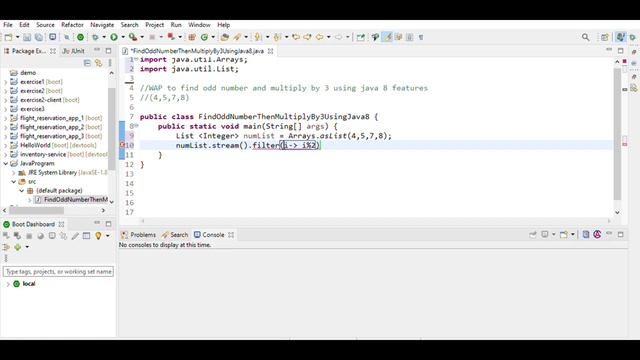640x360 pixels.
Task: Click the Open Type package icon in toolbar
Action: tap(192, 37)
